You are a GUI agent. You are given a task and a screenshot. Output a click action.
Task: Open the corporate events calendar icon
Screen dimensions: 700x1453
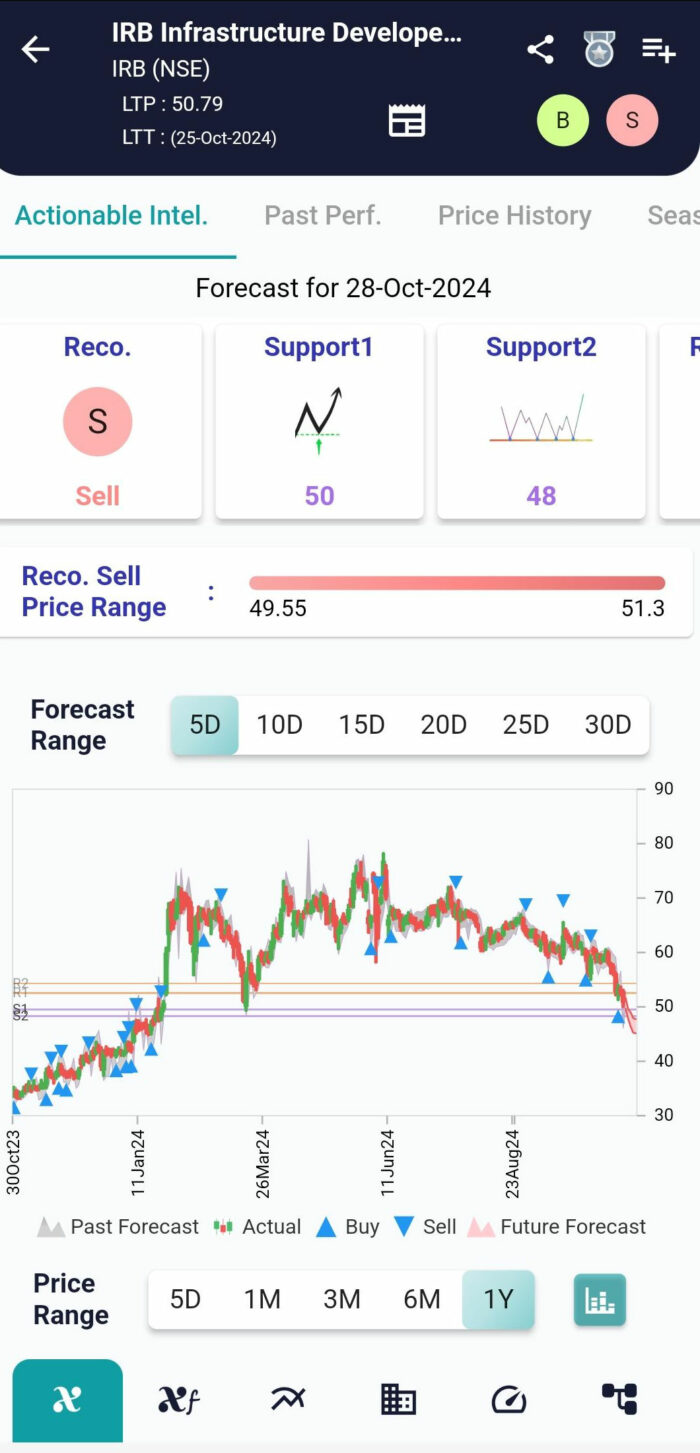coord(406,118)
